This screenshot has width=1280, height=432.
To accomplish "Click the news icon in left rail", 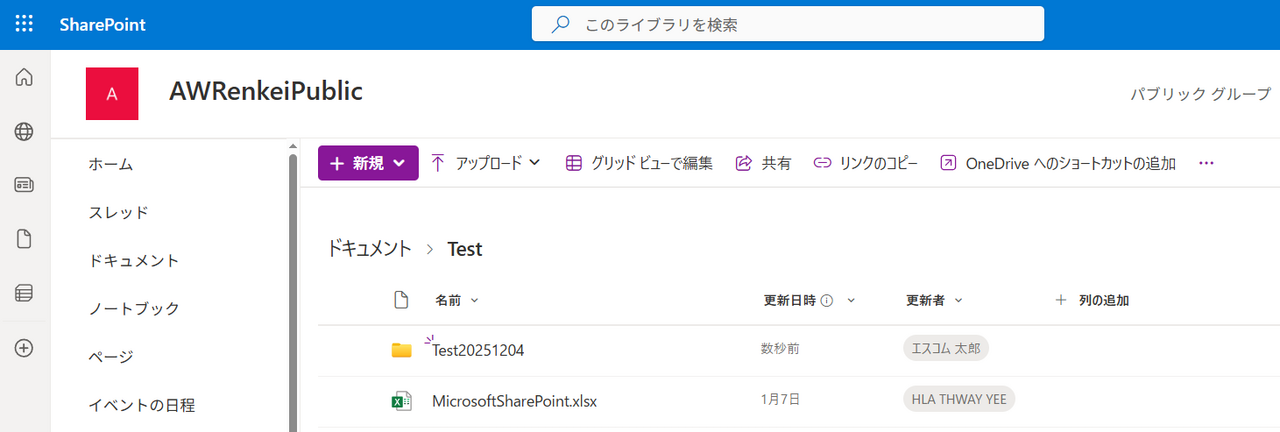I will (24, 185).
